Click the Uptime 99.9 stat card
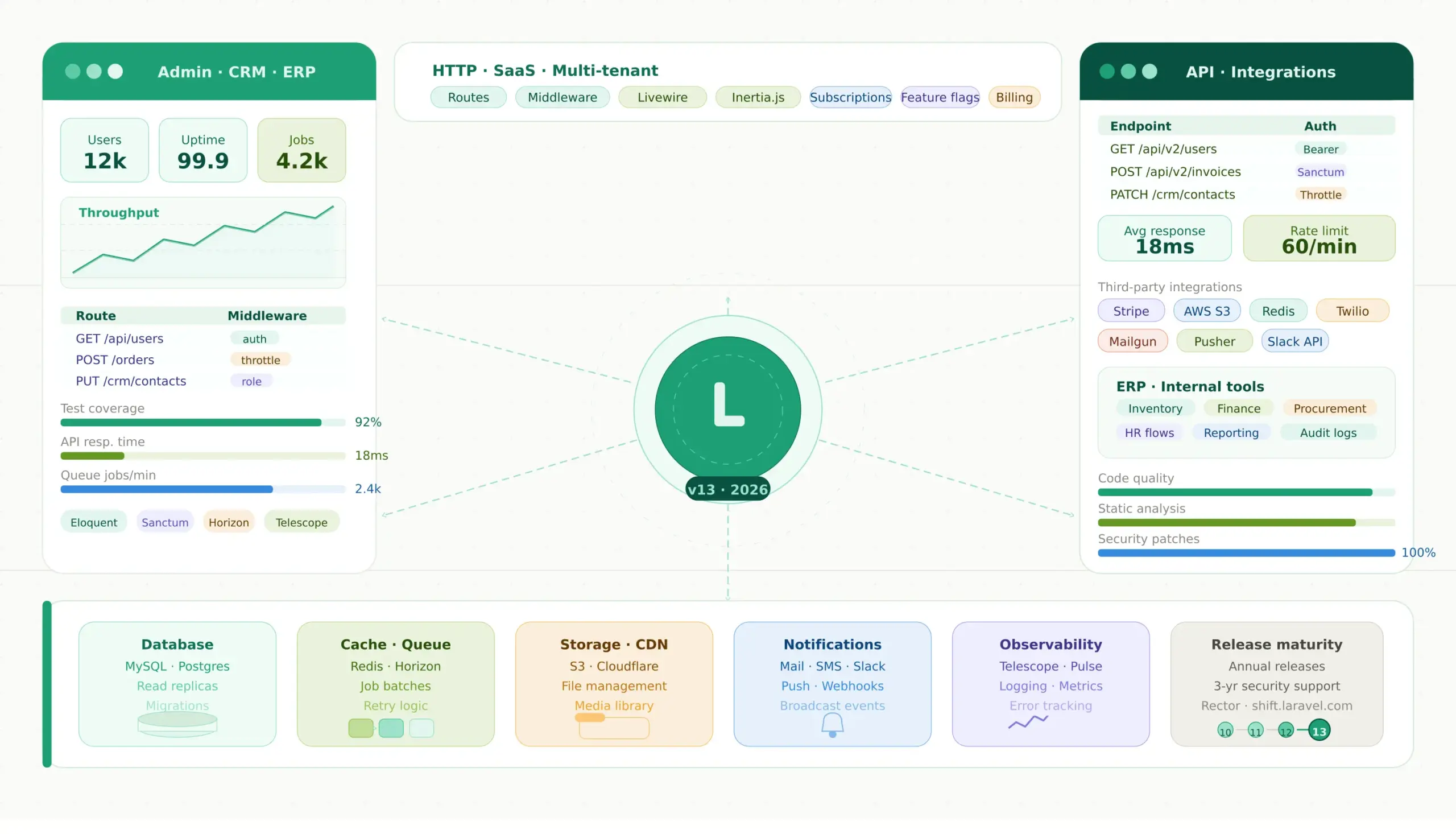This screenshot has height=834, width=1456. pos(202,151)
